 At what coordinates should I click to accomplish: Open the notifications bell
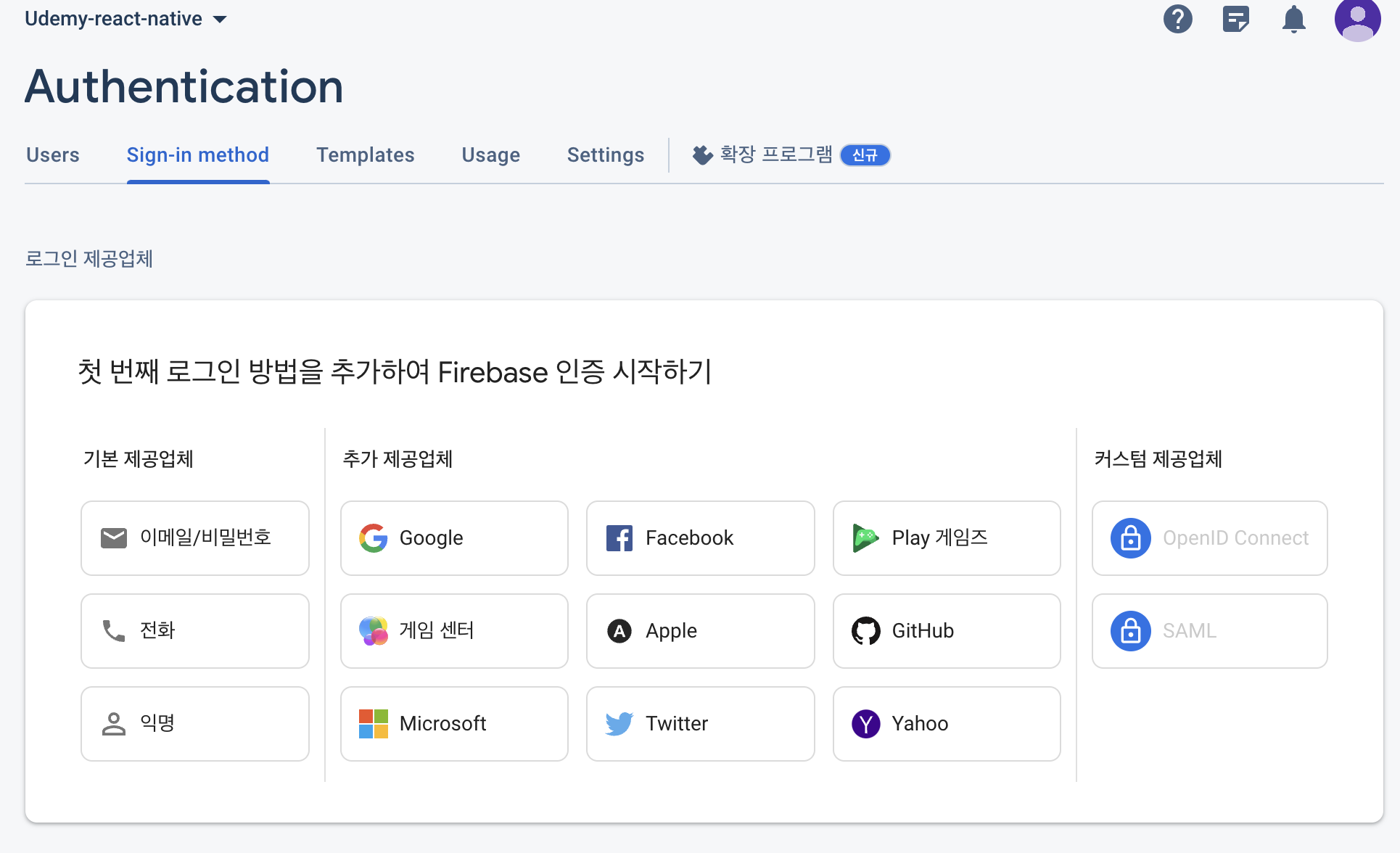(x=1294, y=20)
